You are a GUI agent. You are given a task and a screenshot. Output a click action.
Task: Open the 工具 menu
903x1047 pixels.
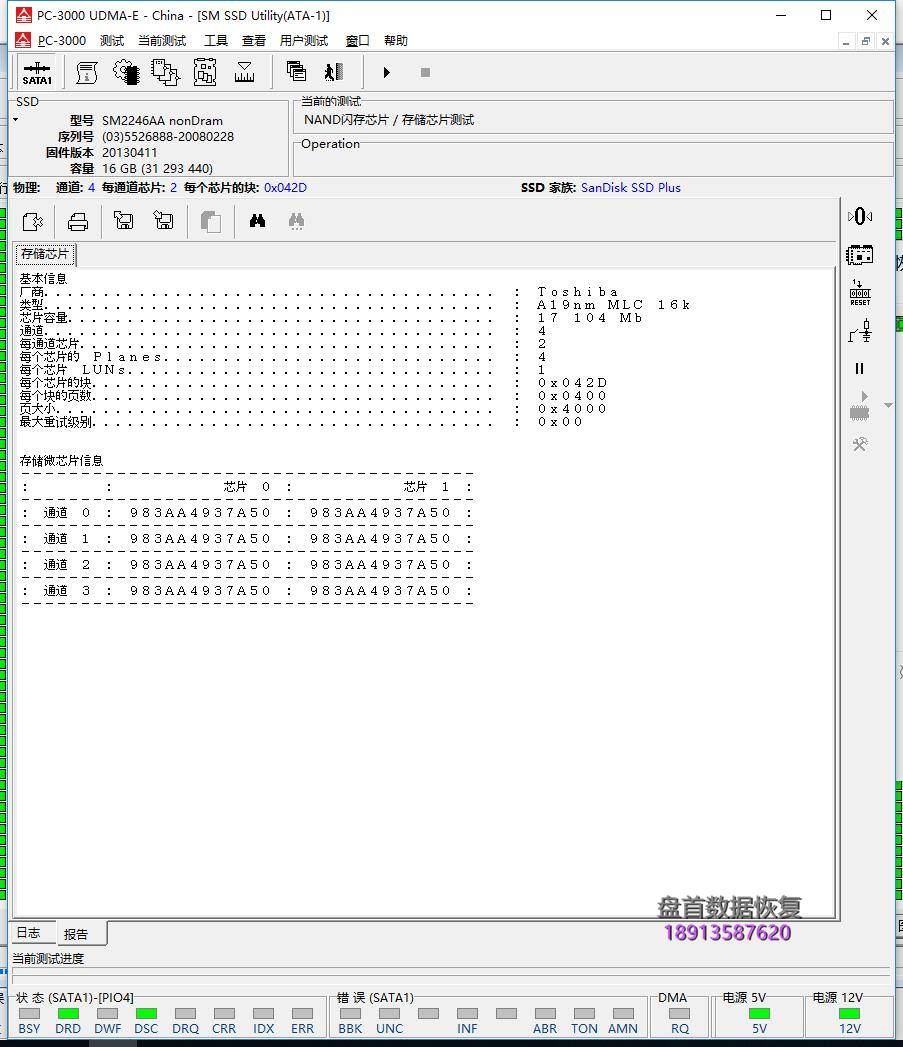(216, 41)
